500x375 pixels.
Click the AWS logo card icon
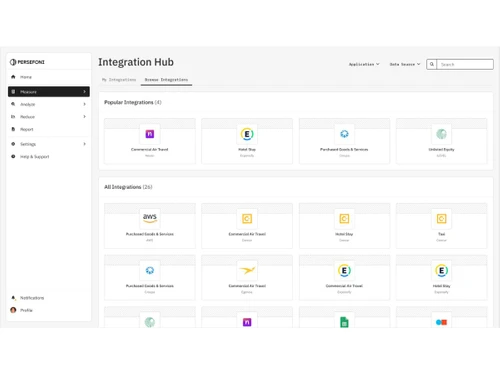[150, 219]
